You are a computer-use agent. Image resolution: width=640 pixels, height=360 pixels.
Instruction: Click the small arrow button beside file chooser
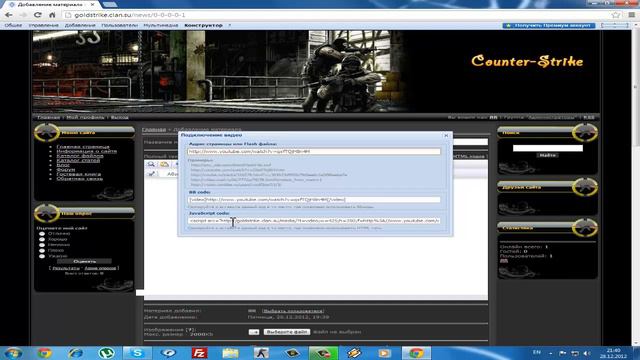(x=254, y=332)
